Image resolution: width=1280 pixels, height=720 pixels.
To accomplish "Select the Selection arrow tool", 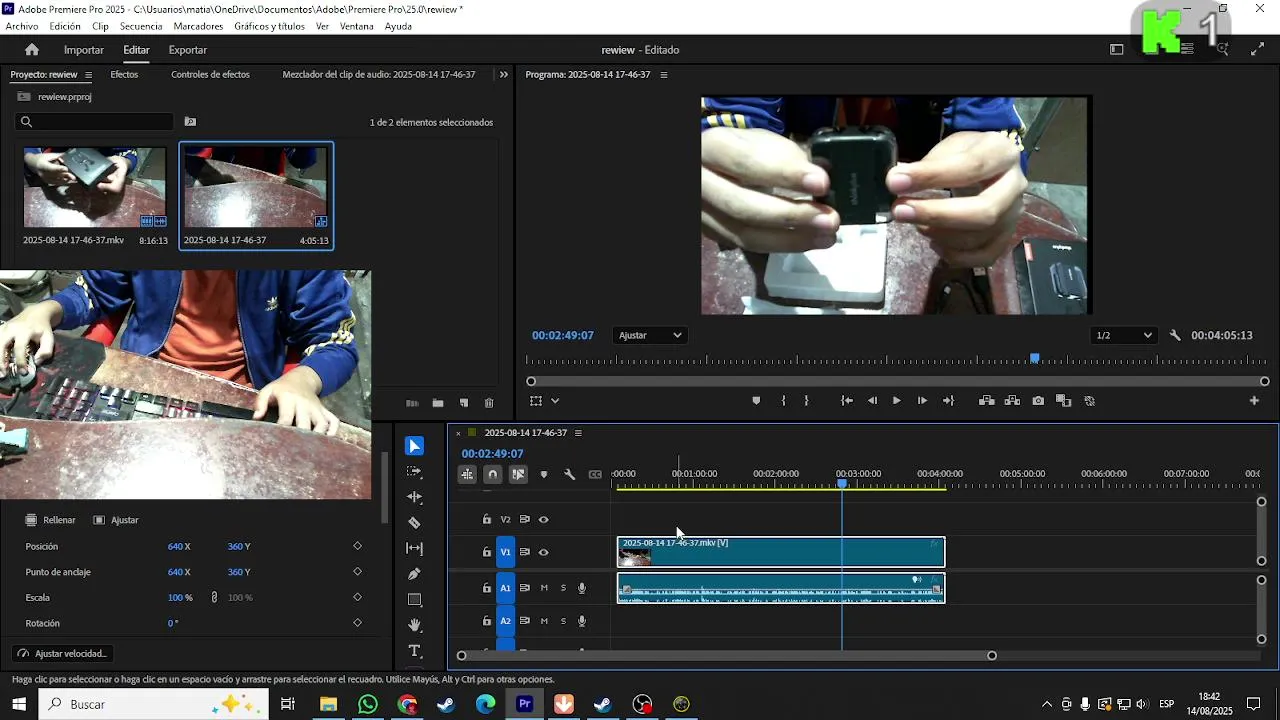I will [414, 446].
